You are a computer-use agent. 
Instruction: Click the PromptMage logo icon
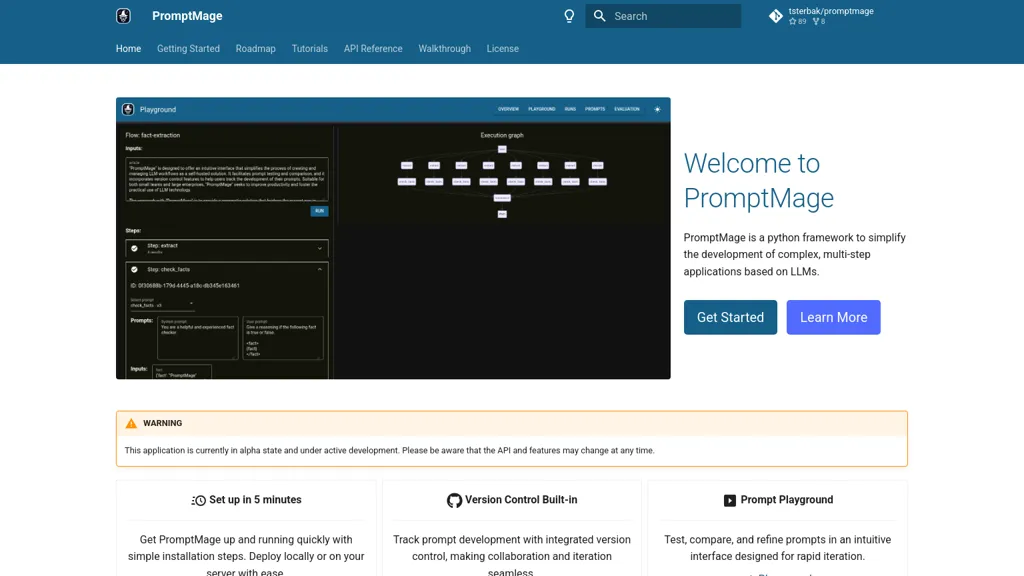(123, 16)
